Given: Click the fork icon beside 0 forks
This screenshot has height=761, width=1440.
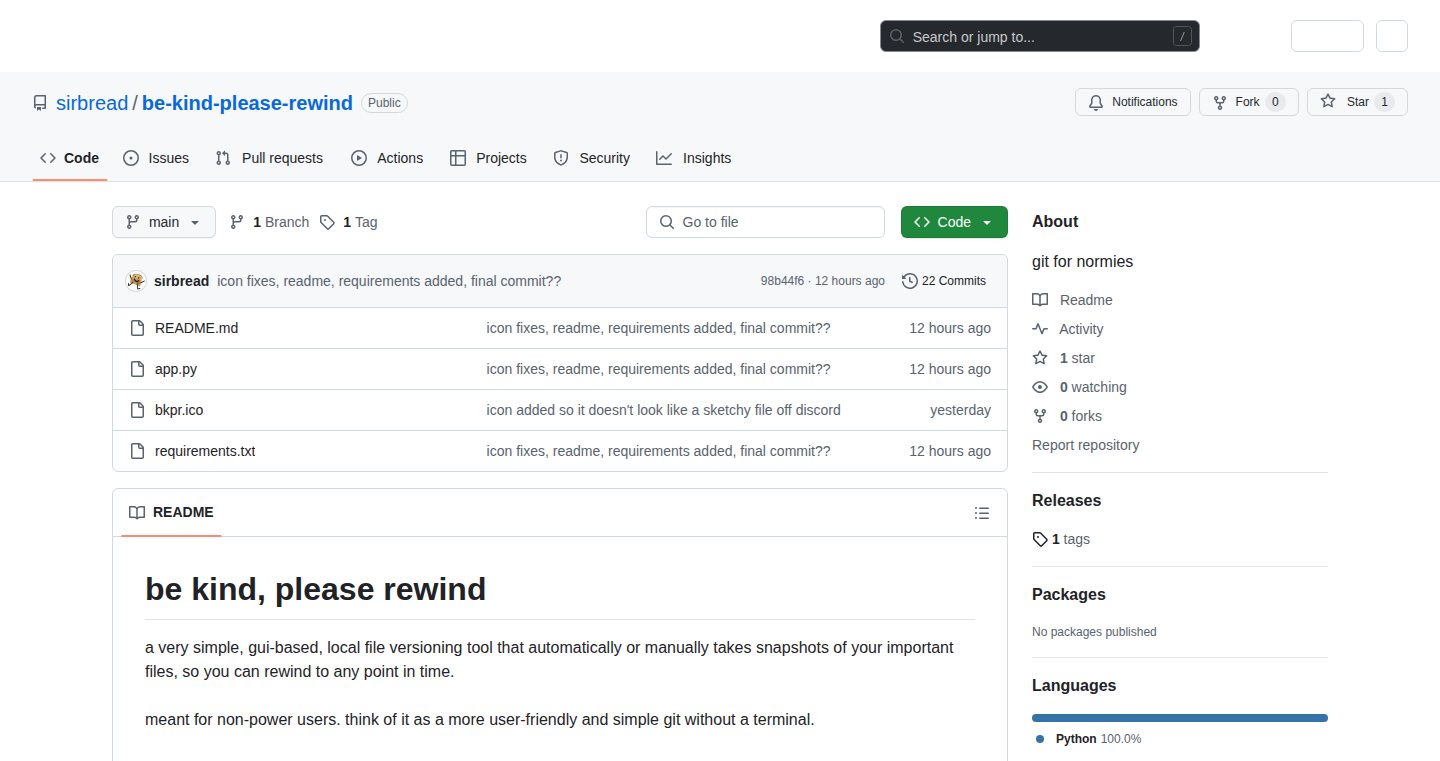Looking at the screenshot, I should tap(1040, 416).
